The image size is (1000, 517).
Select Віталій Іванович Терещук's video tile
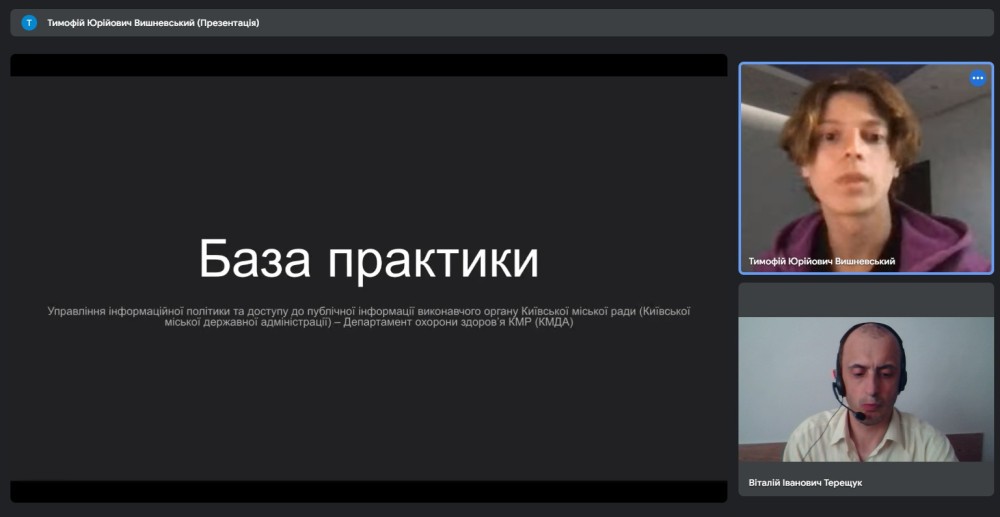(866, 390)
